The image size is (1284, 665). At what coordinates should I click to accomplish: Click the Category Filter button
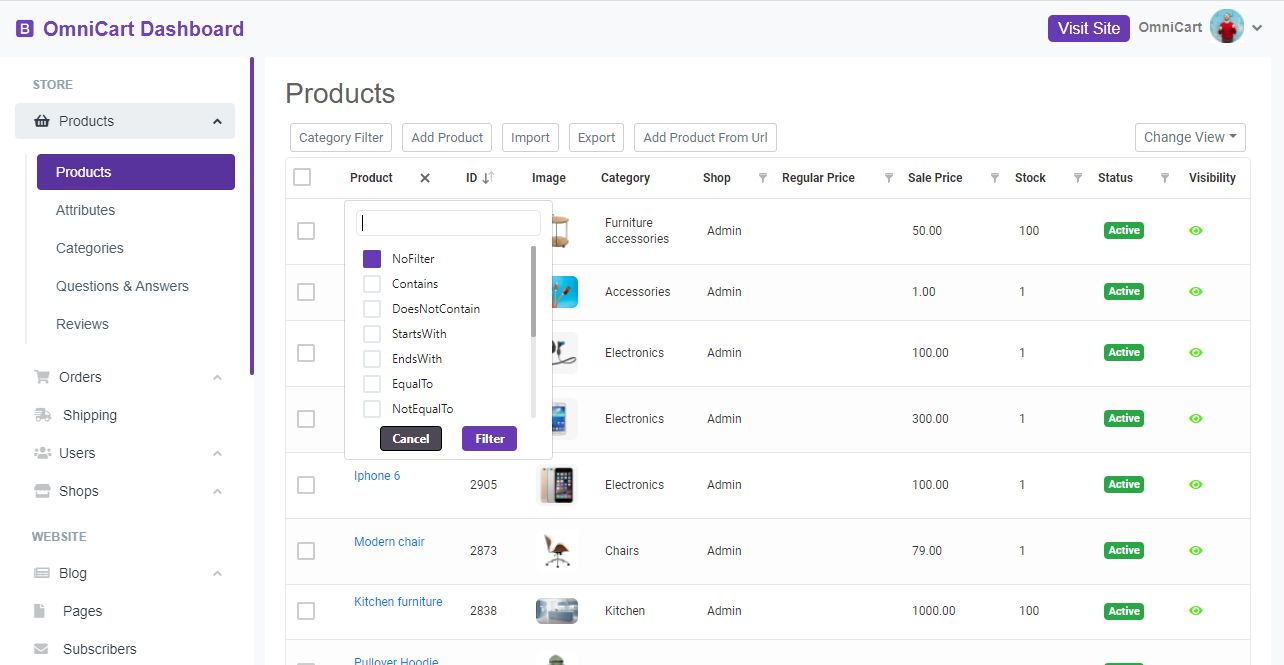click(341, 137)
